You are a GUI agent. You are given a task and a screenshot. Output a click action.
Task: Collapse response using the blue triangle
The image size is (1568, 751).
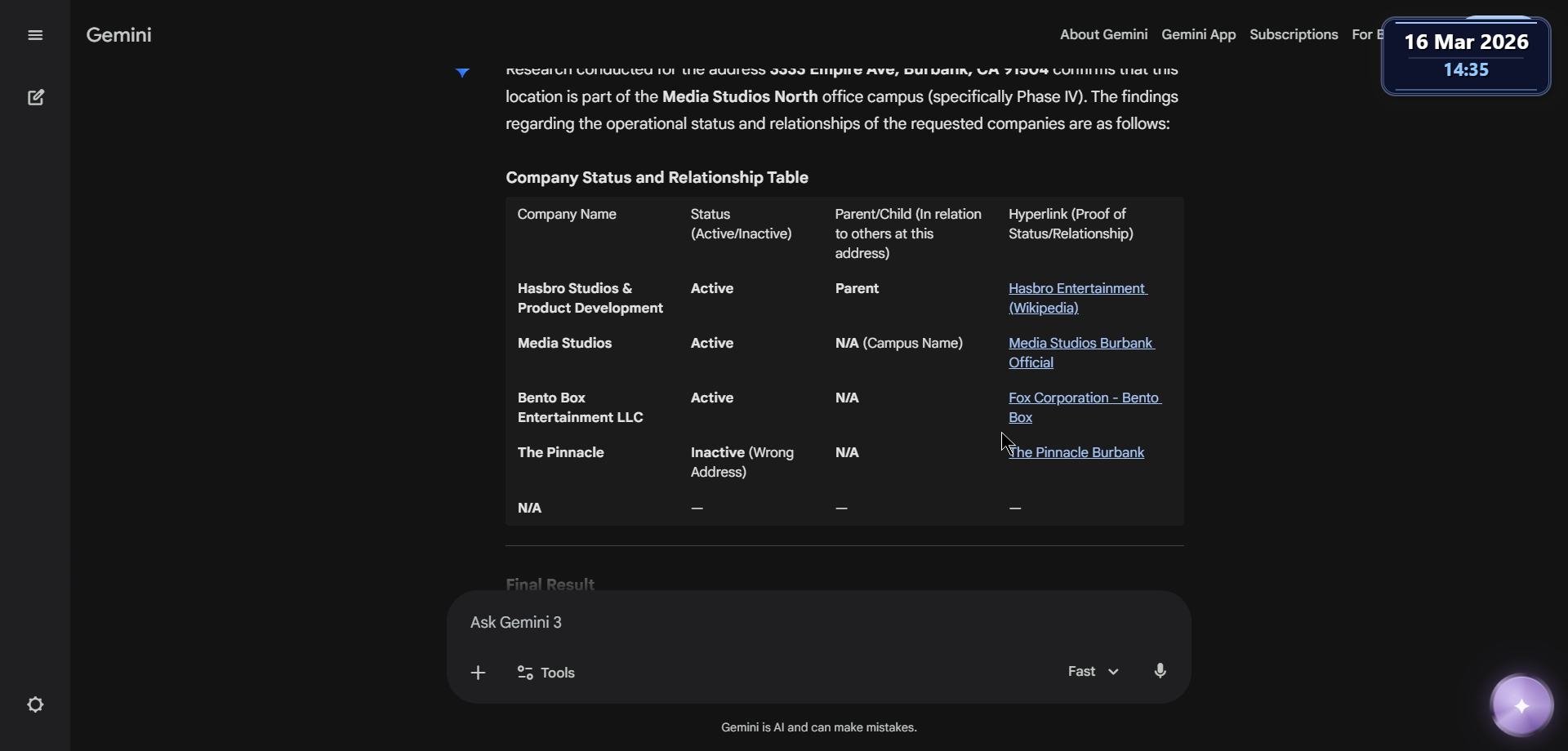coord(463,73)
